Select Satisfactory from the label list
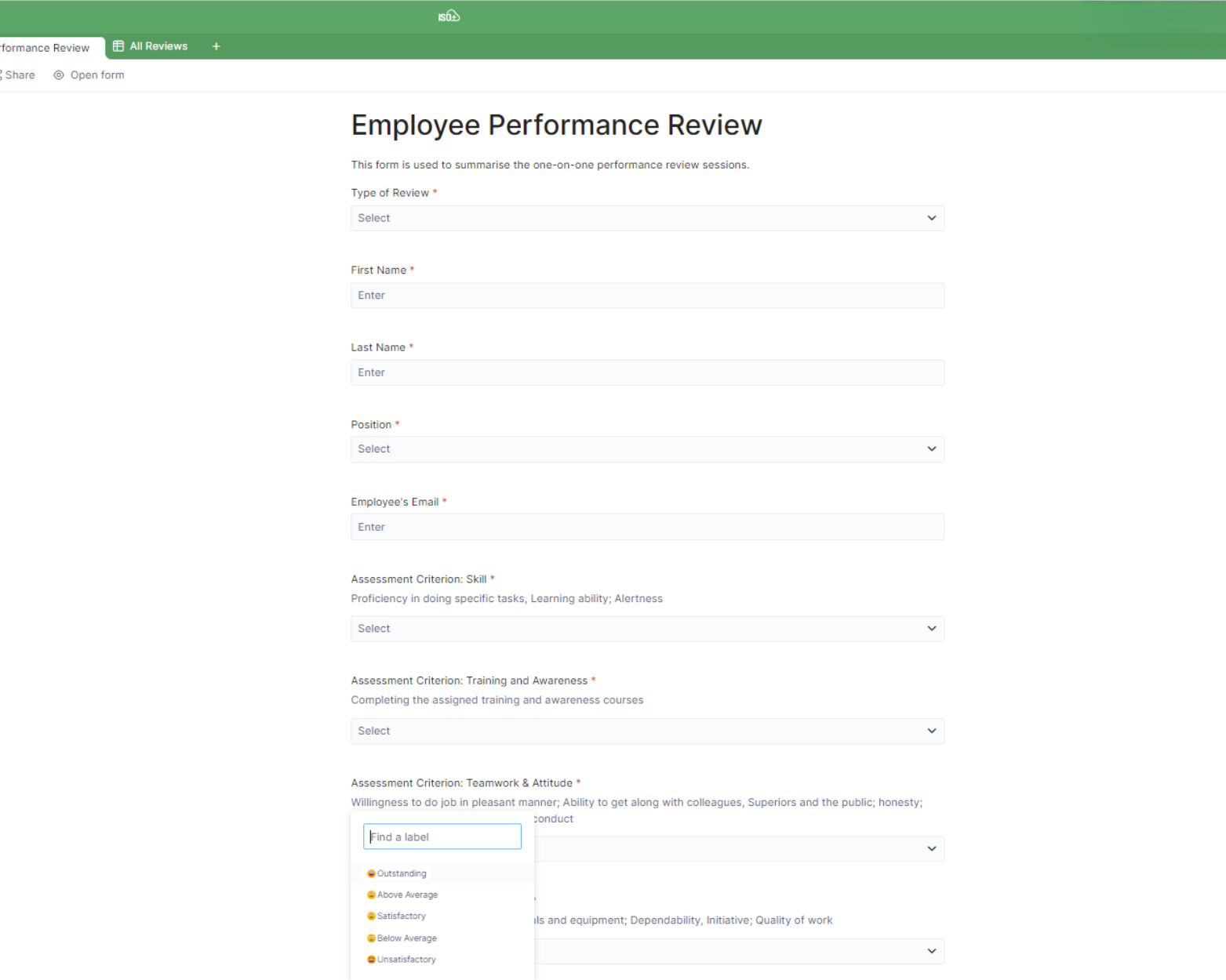 pyautogui.click(x=401, y=916)
